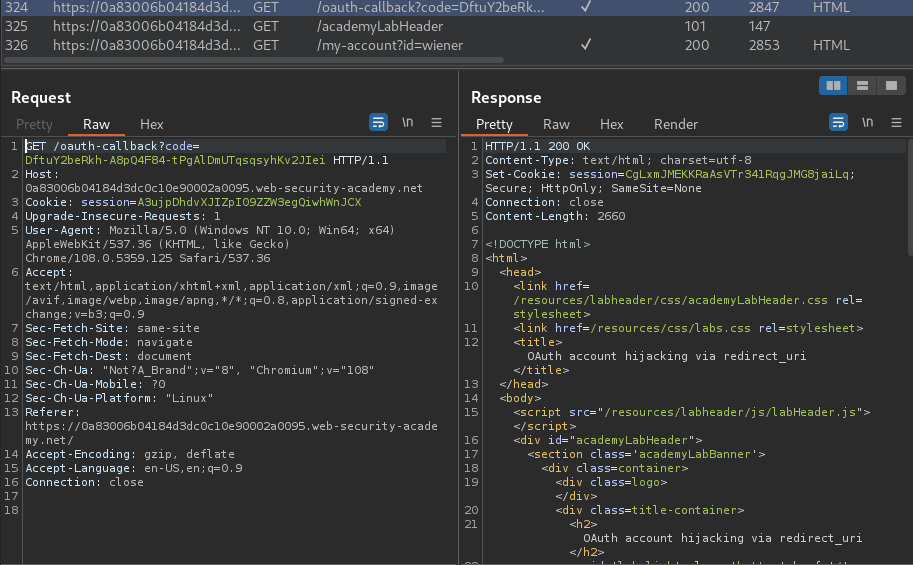Toggle word wrap in Request panel
Screen dimensions: 913x565
tap(378, 122)
